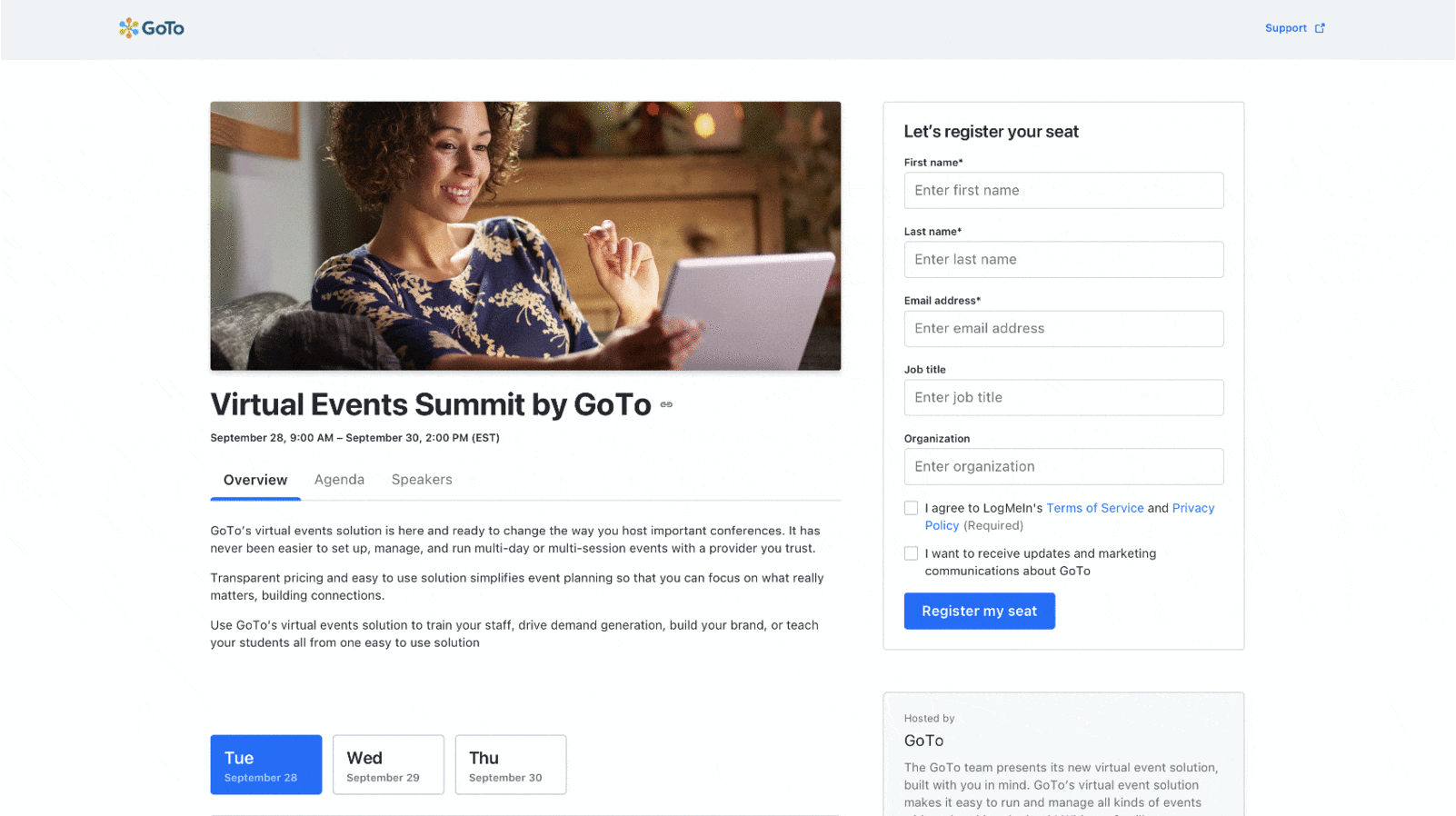1456x816 pixels.
Task: Open the Terms of Service link
Action: tap(1094, 508)
